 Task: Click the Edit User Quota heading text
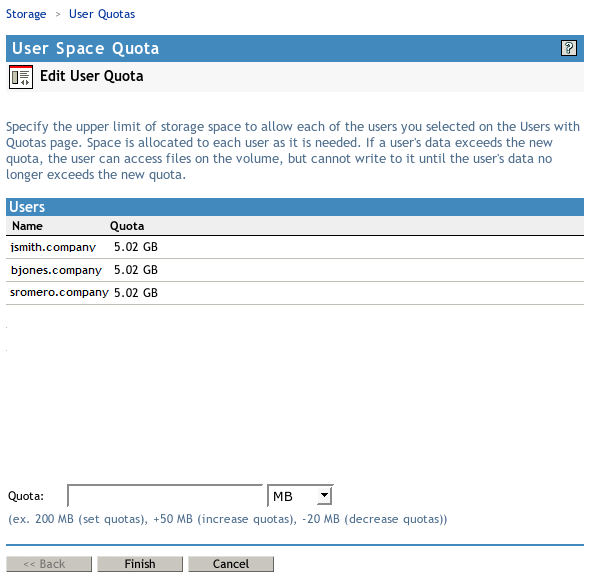92,76
